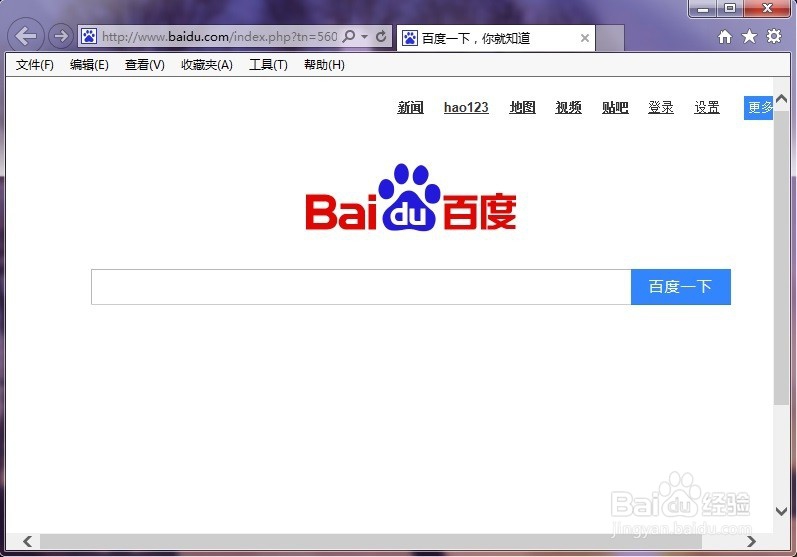This screenshot has width=797, height=557.
Task: Open the 帮助(H) menu
Action: point(324,65)
